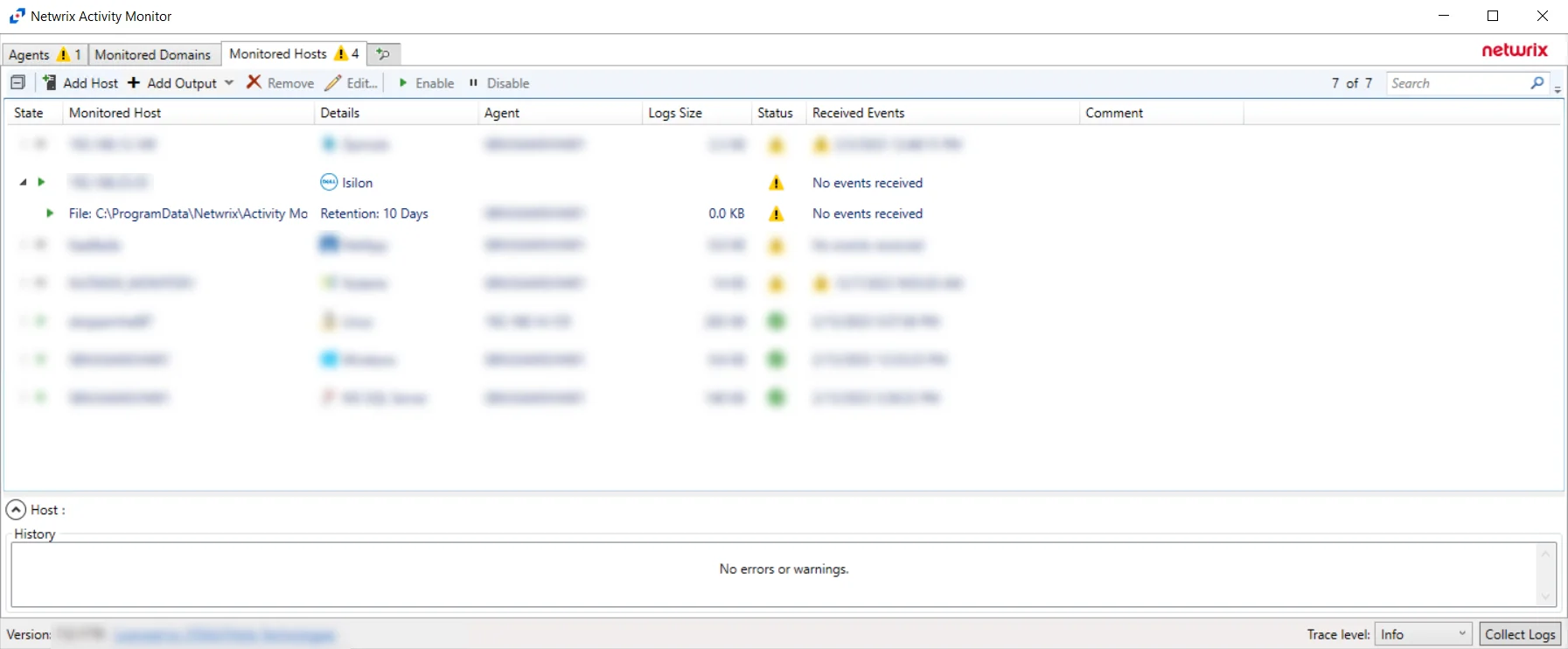
Task: Click the Dell Isilon icon
Action: 329,182
